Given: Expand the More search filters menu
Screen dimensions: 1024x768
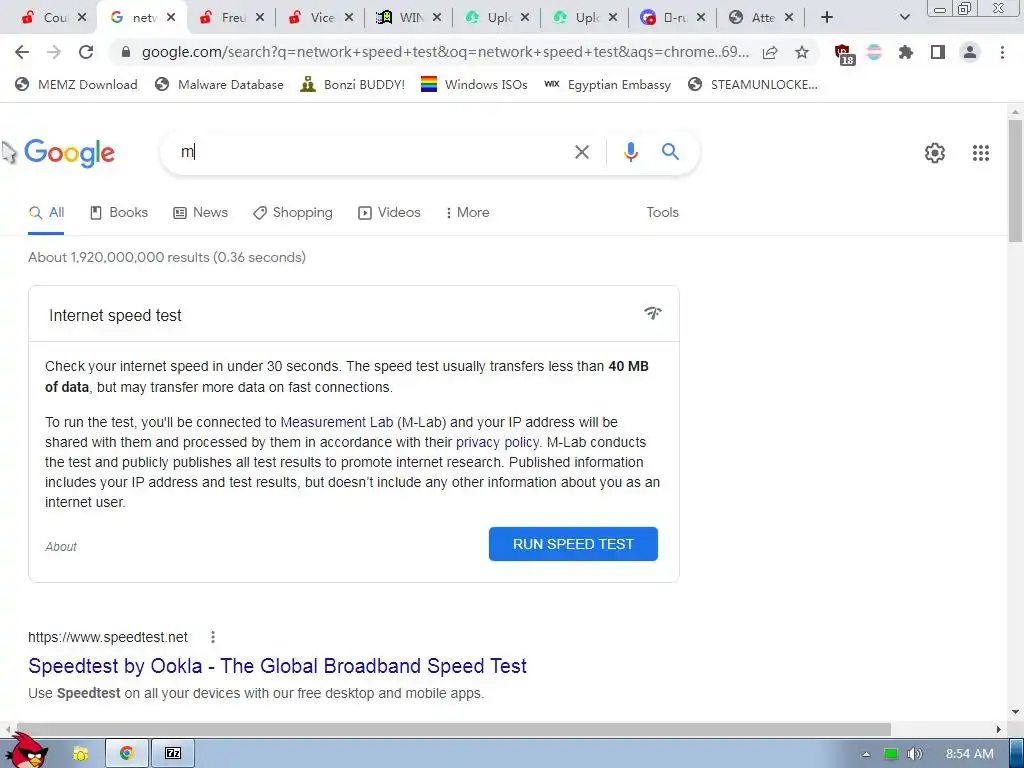Looking at the screenshot, I should [x=468, y=212].
